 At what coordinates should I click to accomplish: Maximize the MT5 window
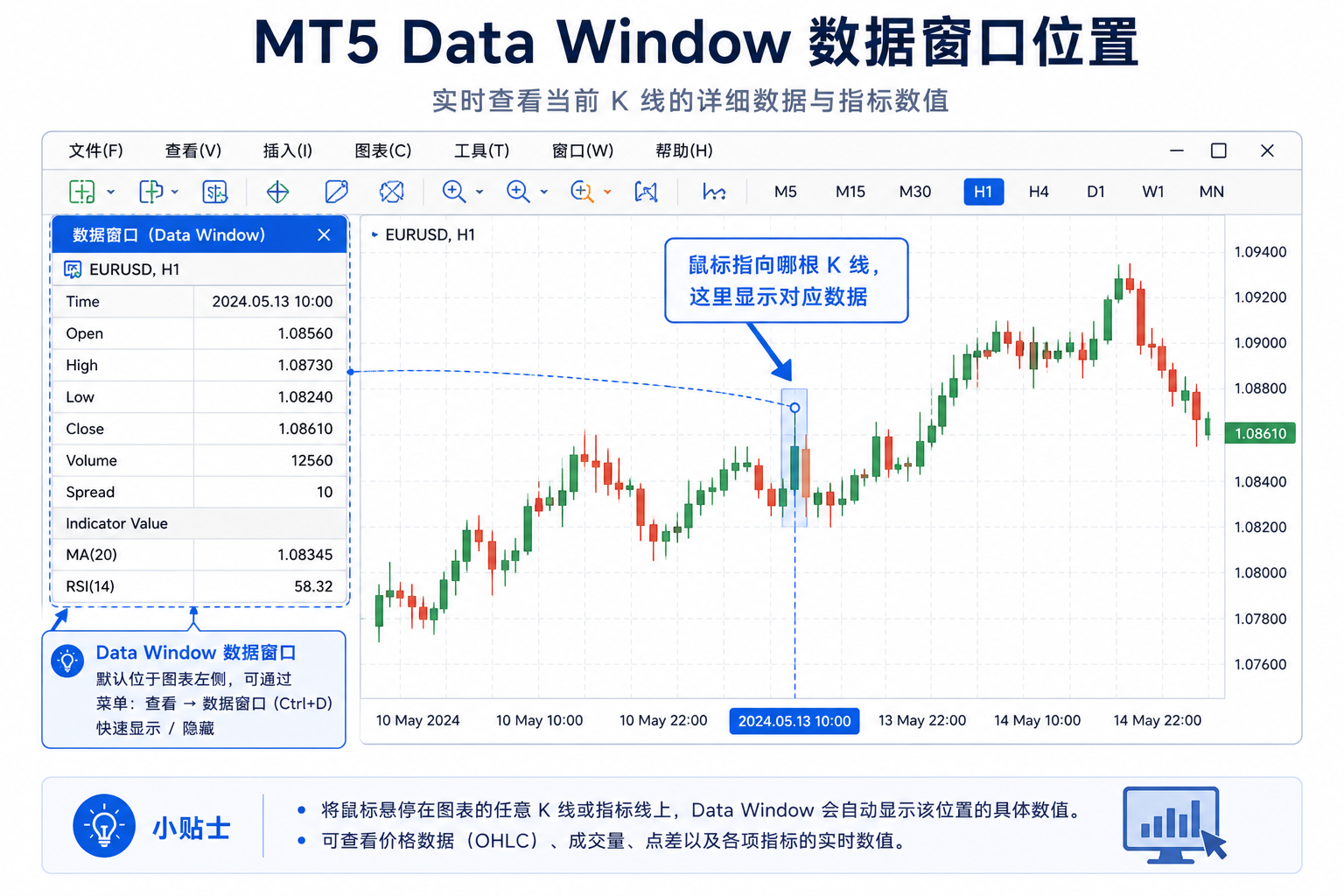[1218, 150]
